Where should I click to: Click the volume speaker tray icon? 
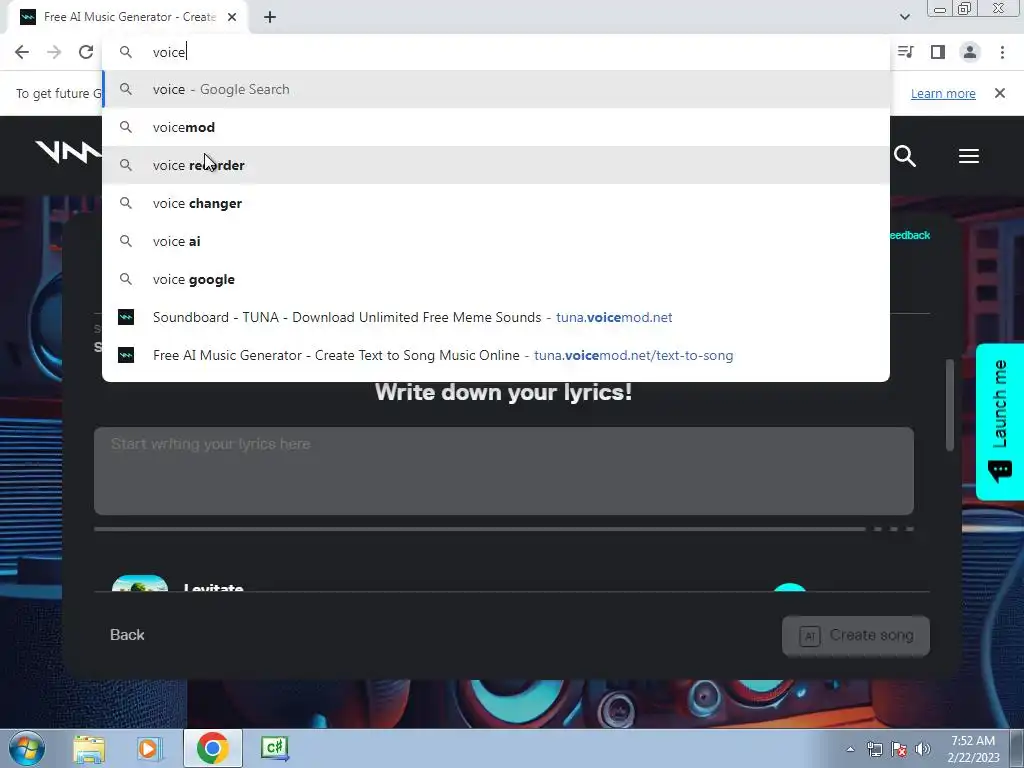(x=923, y=749)
